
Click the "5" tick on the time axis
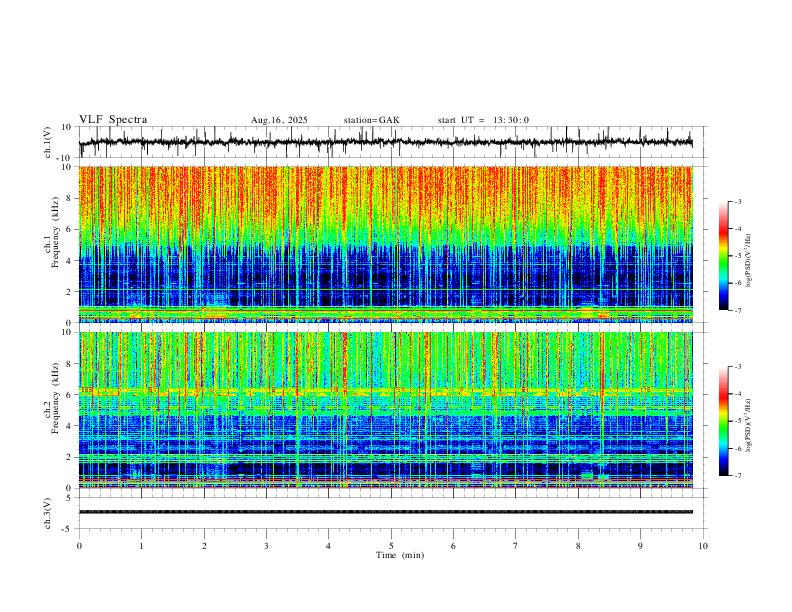pos(391,546)
